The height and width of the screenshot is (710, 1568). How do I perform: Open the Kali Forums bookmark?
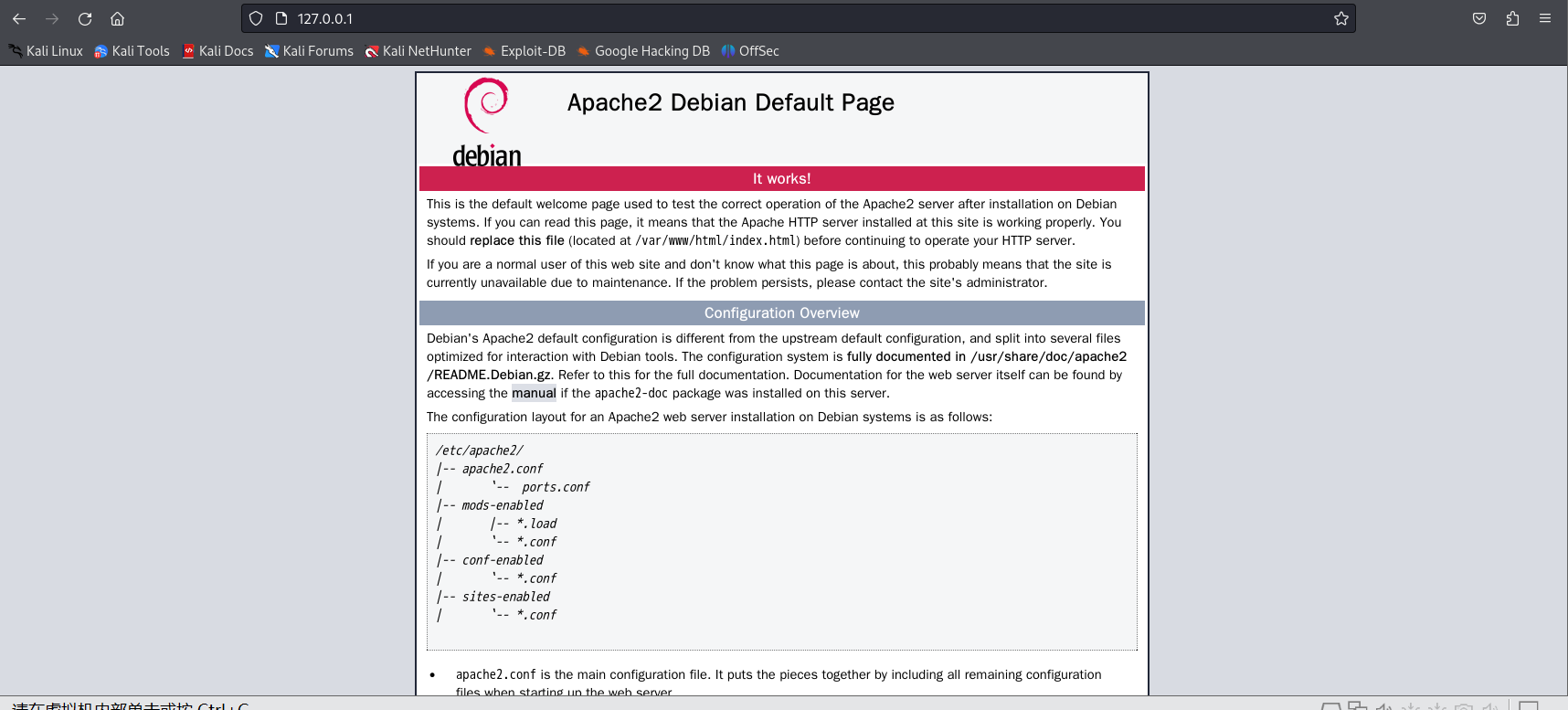309,51
